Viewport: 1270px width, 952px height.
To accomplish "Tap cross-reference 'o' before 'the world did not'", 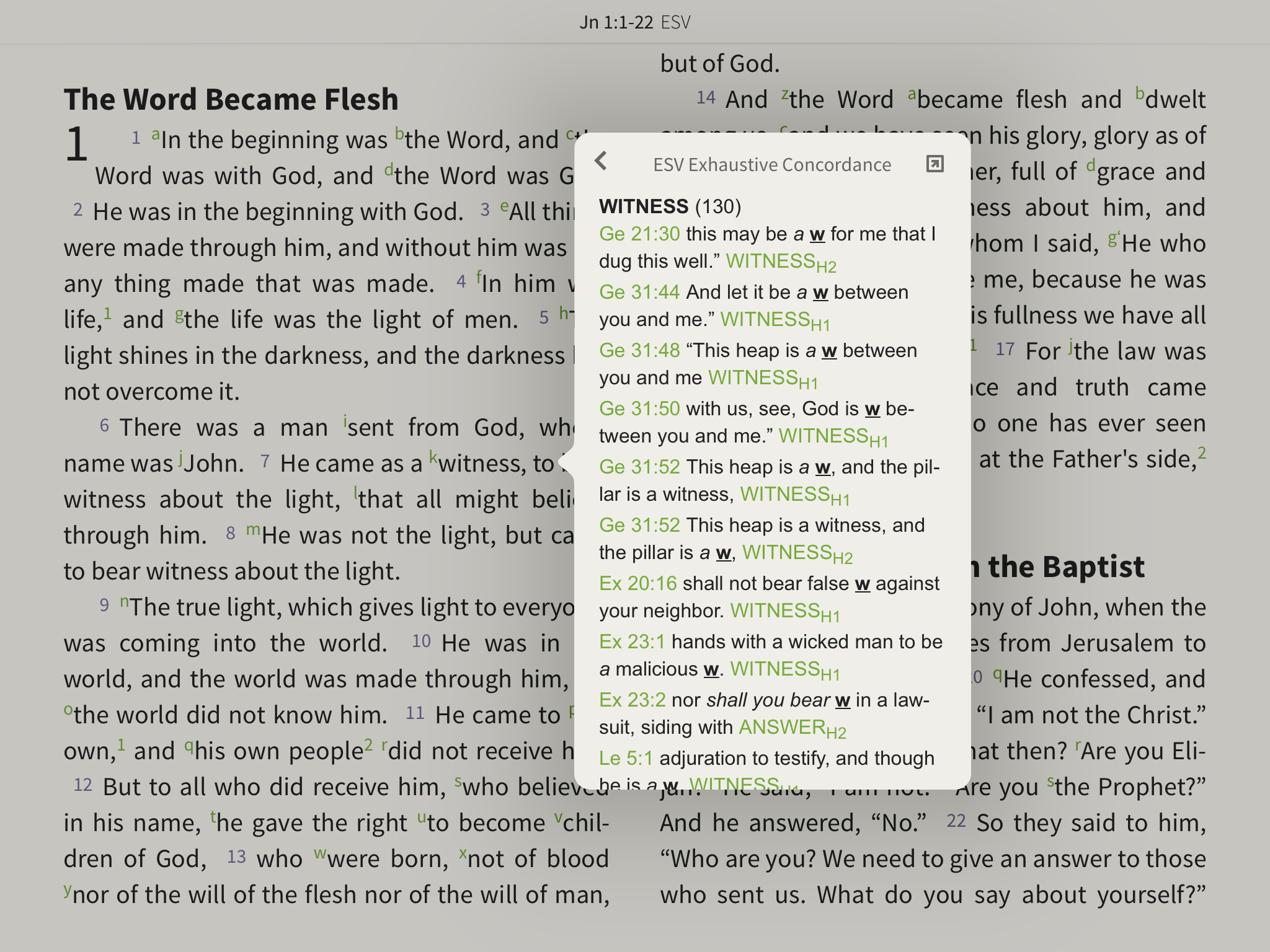I will 68,710.
